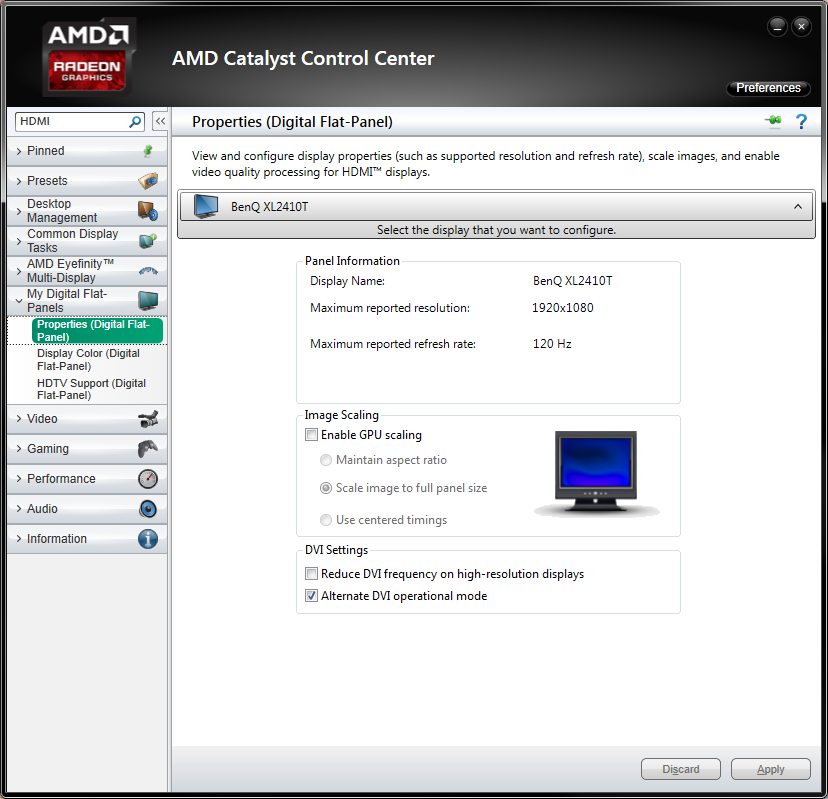The width and height of the screenshot is (828, 799).
Task: Click the blue Information icon
Action: point(148,539)
